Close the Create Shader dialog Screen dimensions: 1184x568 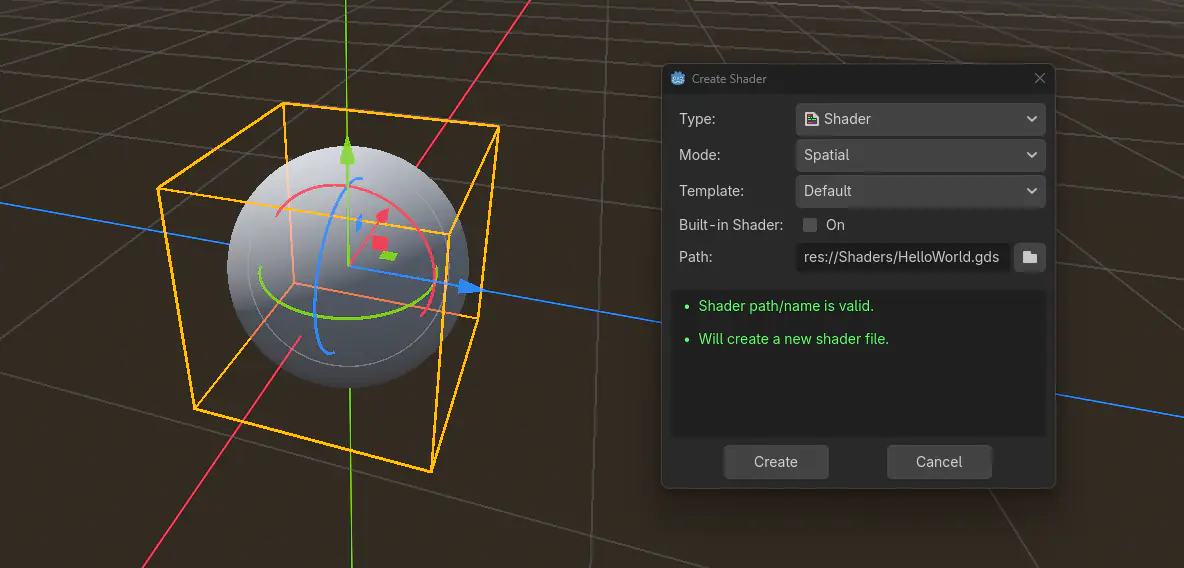tap(1040, 79)
